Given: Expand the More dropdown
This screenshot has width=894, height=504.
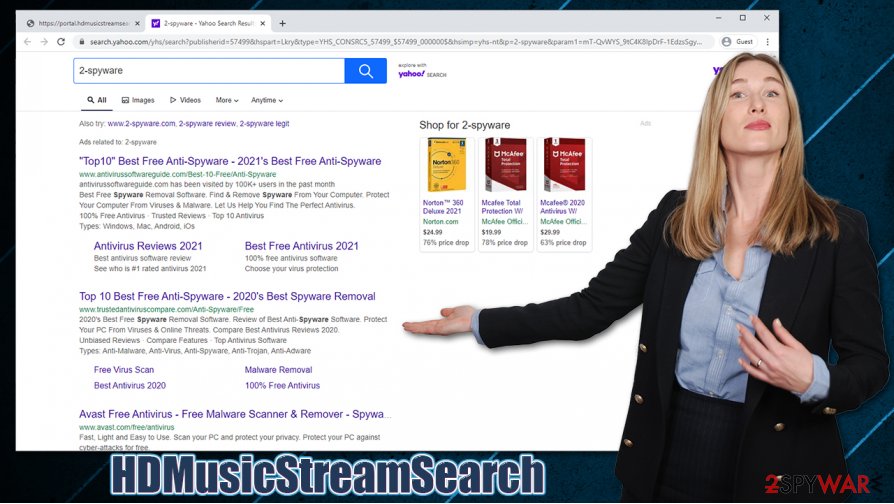Looking at the screenshot, I should tap(227, 100).
